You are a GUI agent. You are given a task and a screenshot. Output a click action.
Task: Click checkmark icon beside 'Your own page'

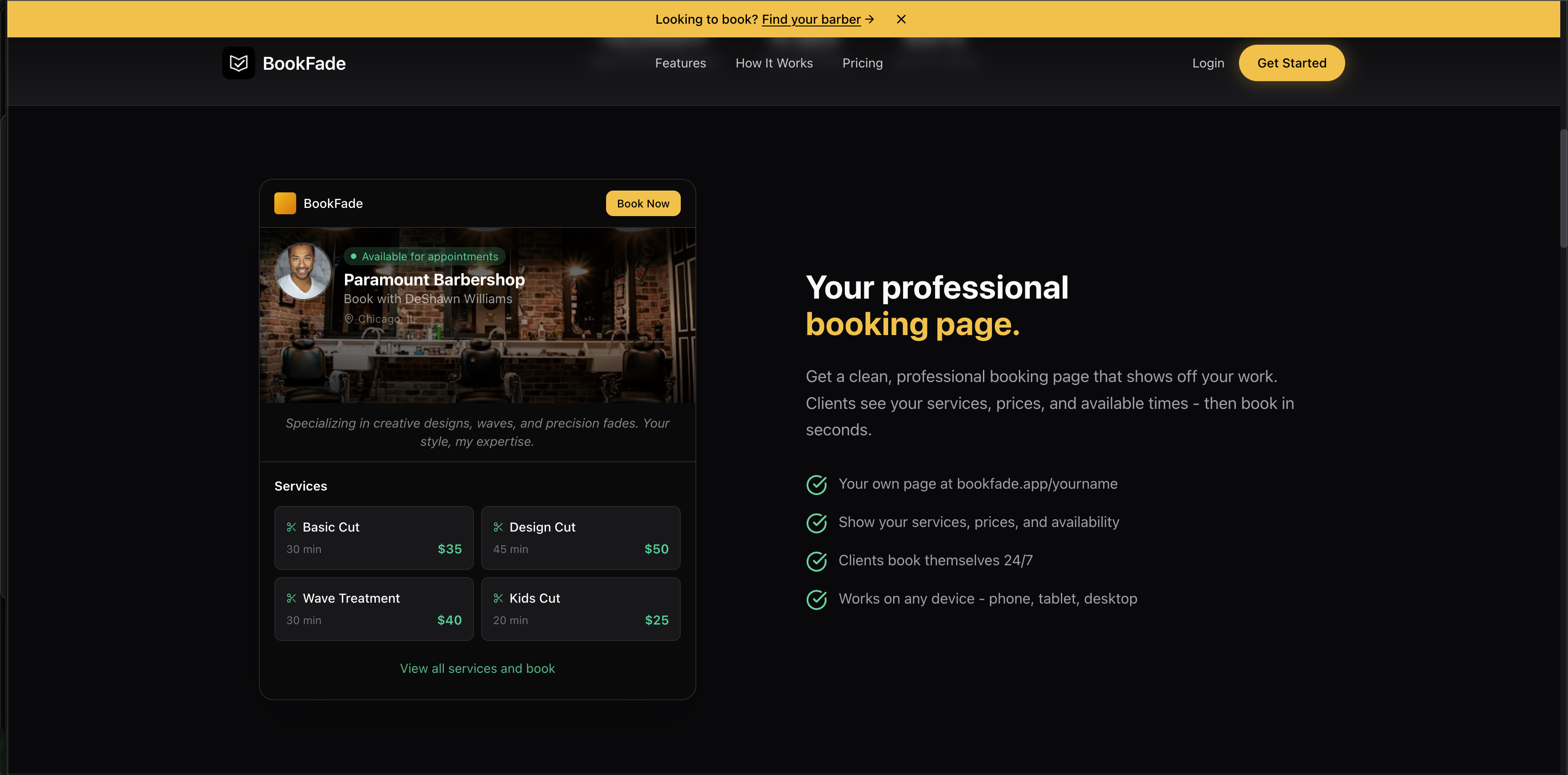point(816,485)
